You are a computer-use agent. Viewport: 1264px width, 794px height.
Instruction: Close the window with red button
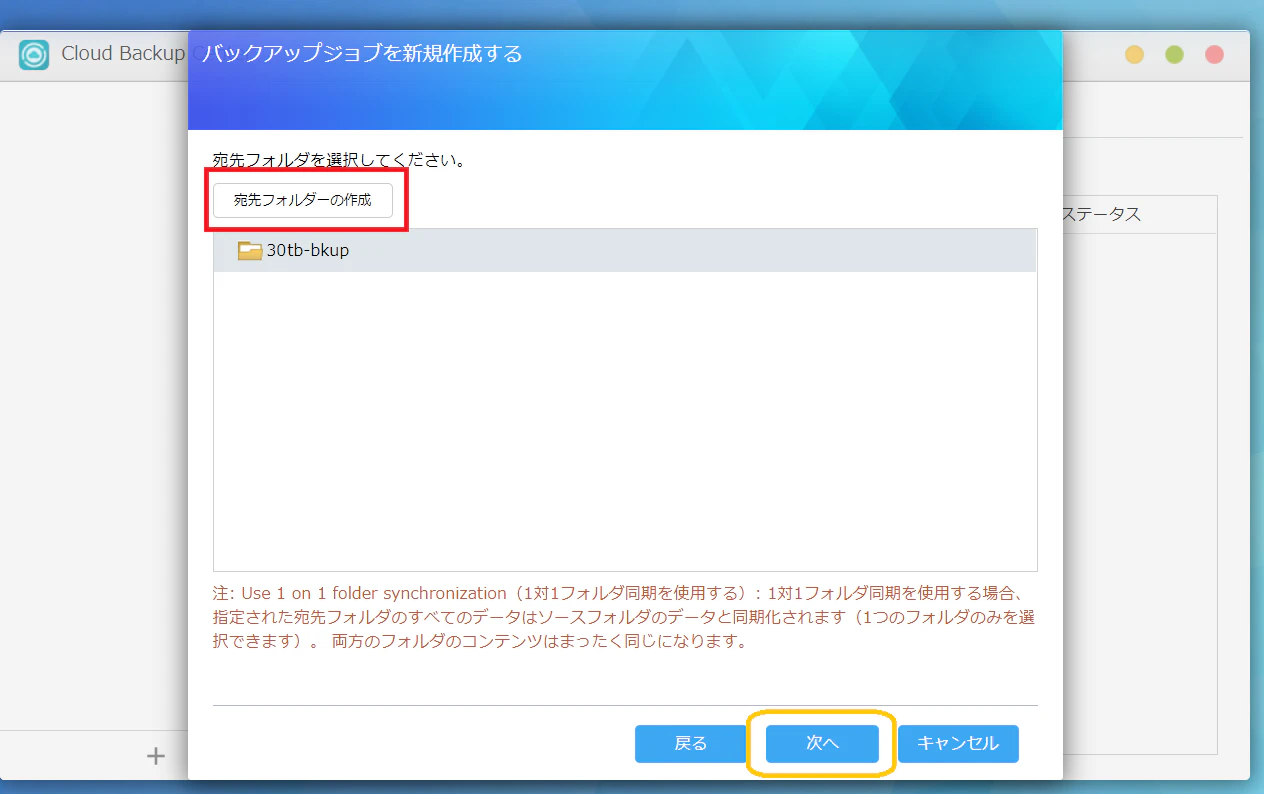[1214, 54]
